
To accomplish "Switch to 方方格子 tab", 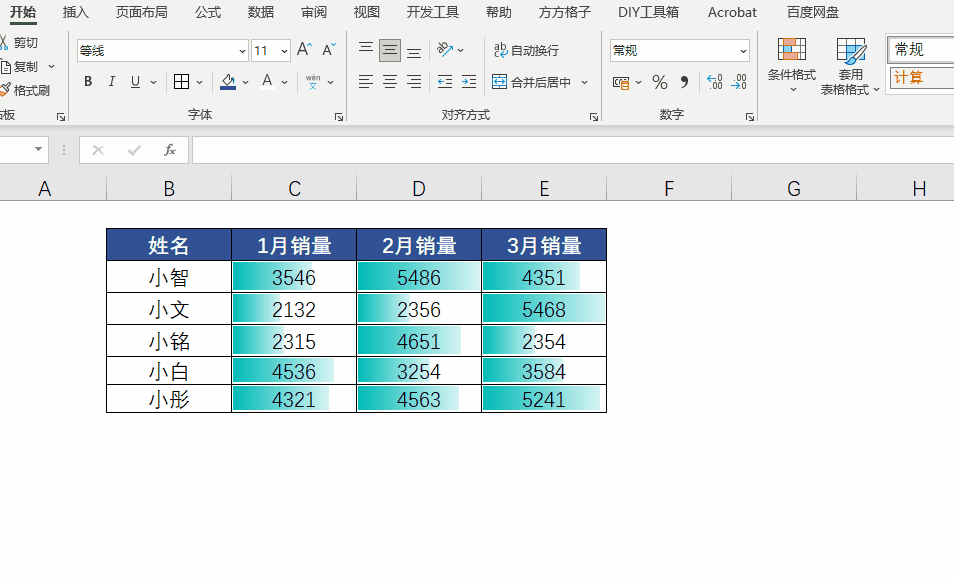I will 565,12.
